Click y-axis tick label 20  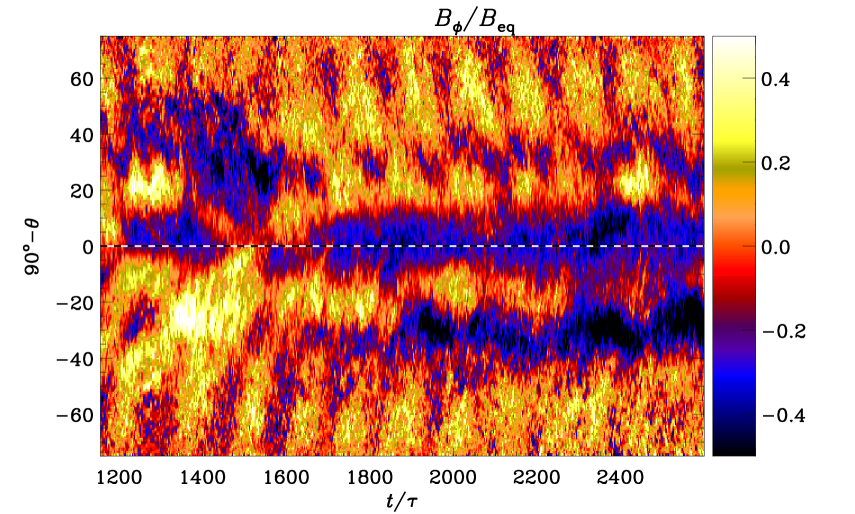click(x=82, y=191)
